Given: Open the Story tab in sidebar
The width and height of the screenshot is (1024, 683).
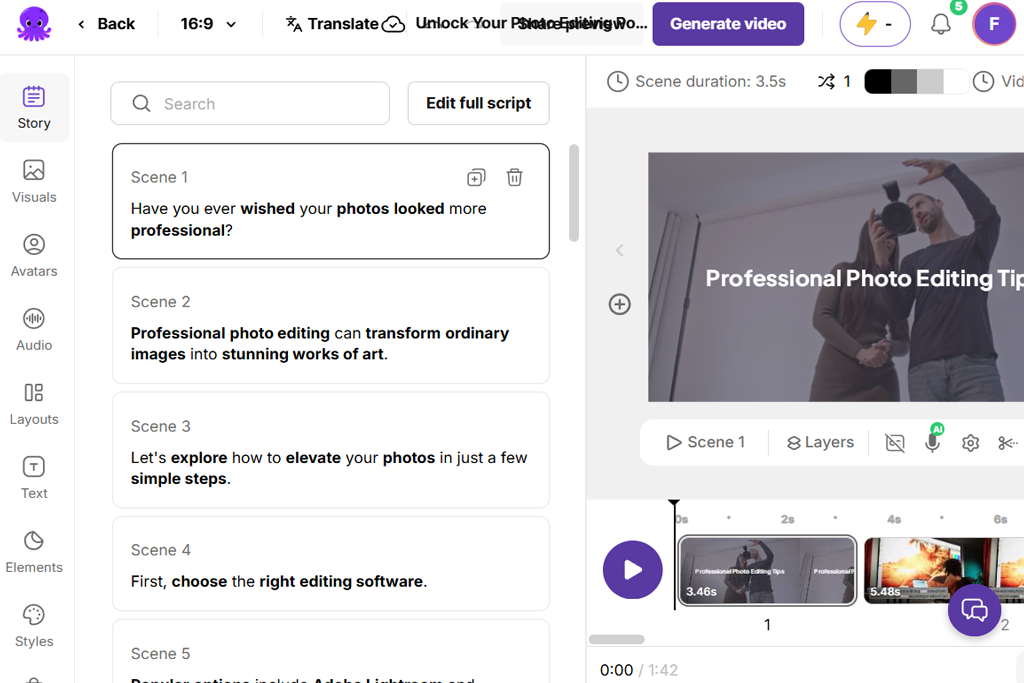Looking at the screenshot, I should (34, 108).
